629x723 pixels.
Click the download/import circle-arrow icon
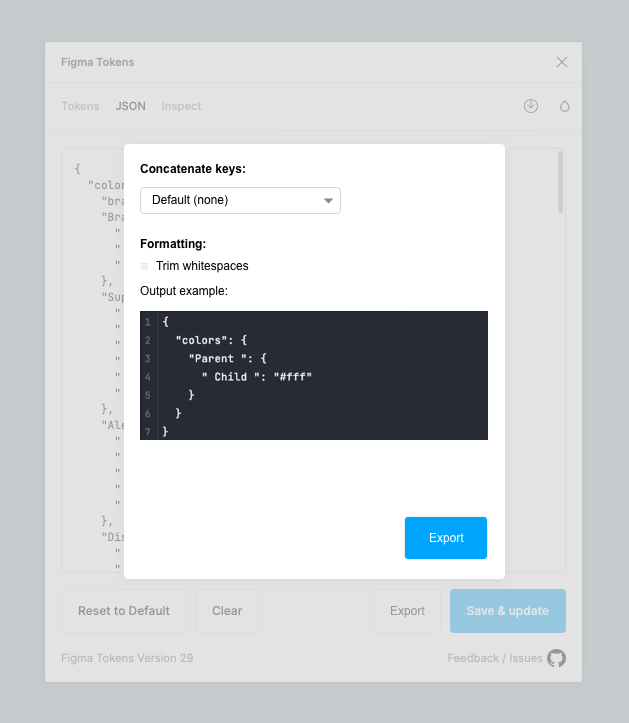pyautogui.click(x=531, y=106)
